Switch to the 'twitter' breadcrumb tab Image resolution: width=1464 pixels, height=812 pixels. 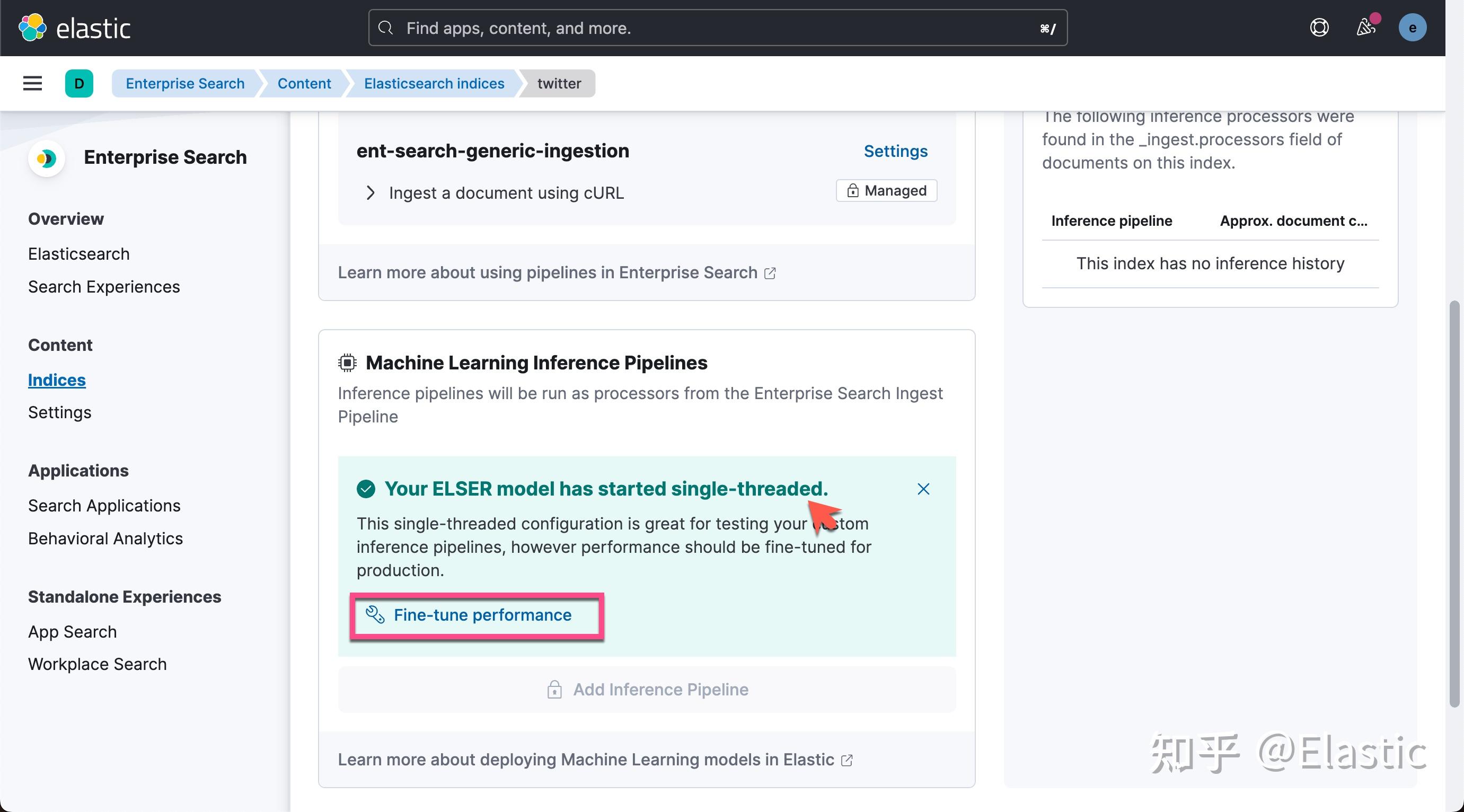pyautogui.click(x=559, y=84)
